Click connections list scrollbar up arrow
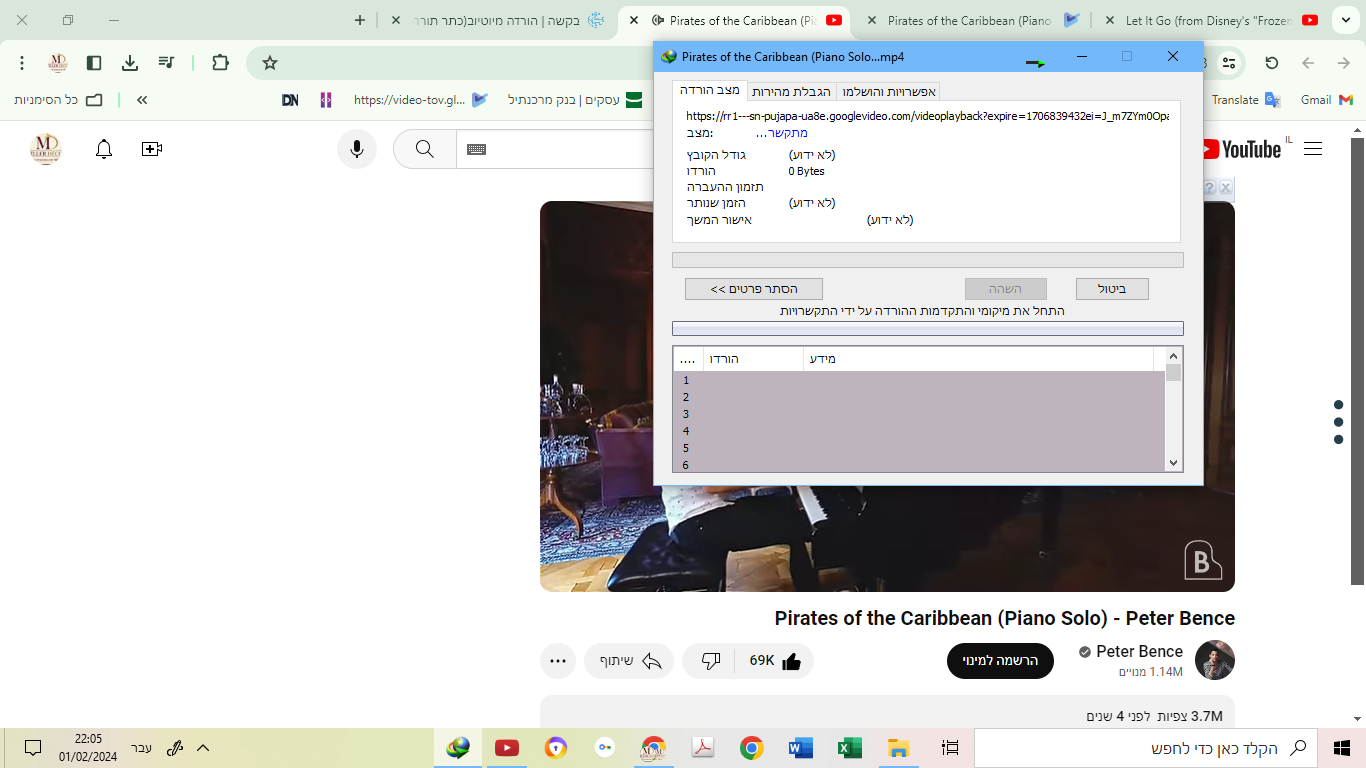The image size is (1366, 768). pyautogui.click(x=1174, y=356)
